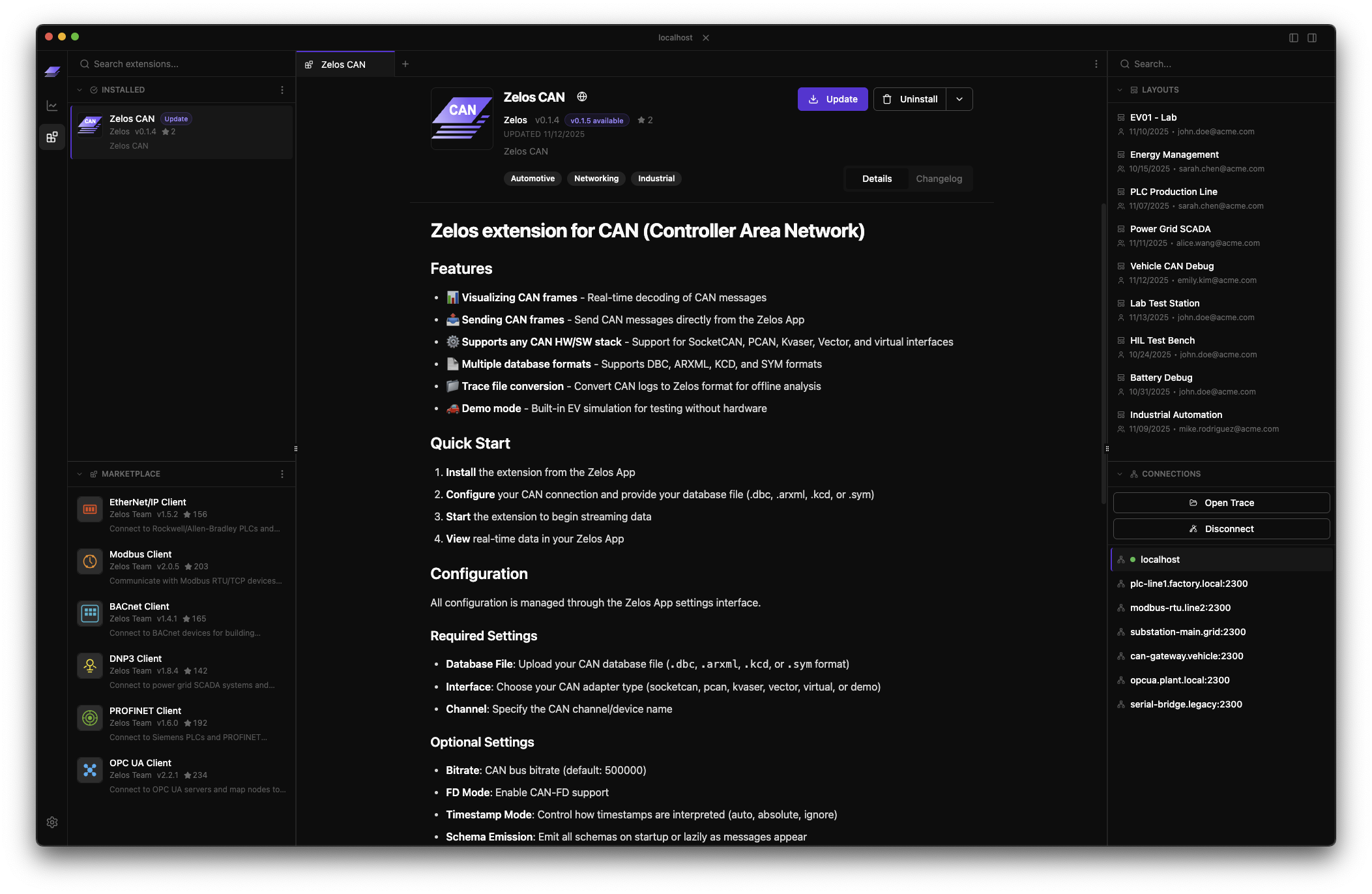This screenshot has height=894, width=1372.
Task: Collapse the LAYOUTS panel
Action: click(1120, 89)
